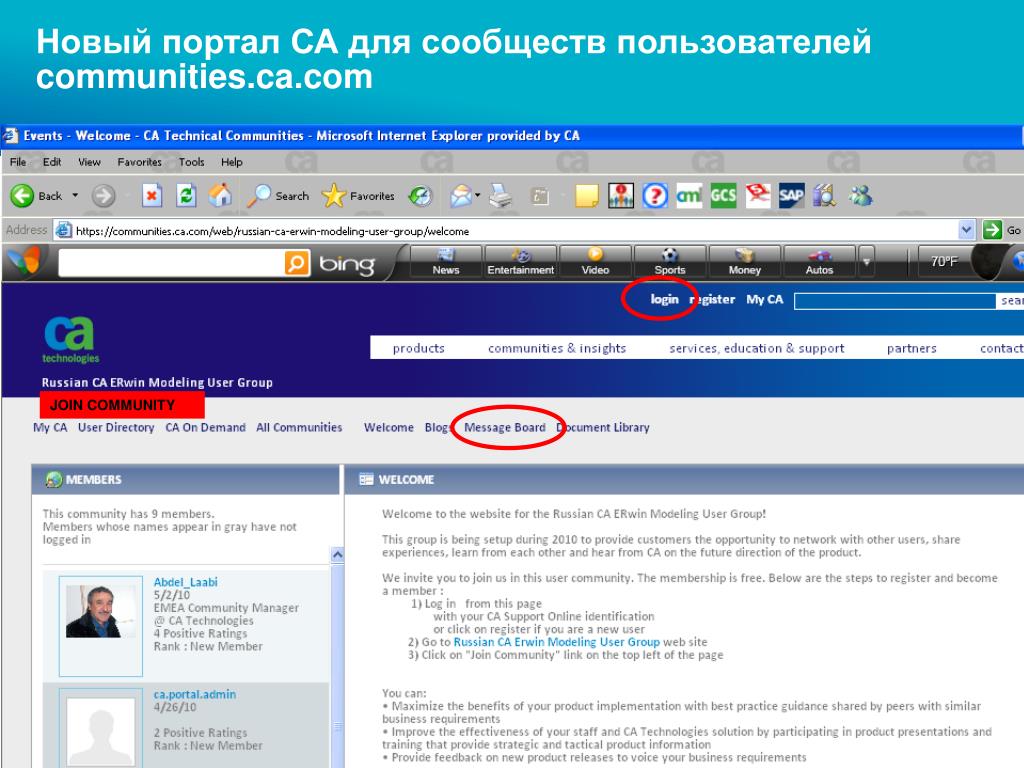
Task: Click the Bing search input field
Action: (x=171, y=263)
